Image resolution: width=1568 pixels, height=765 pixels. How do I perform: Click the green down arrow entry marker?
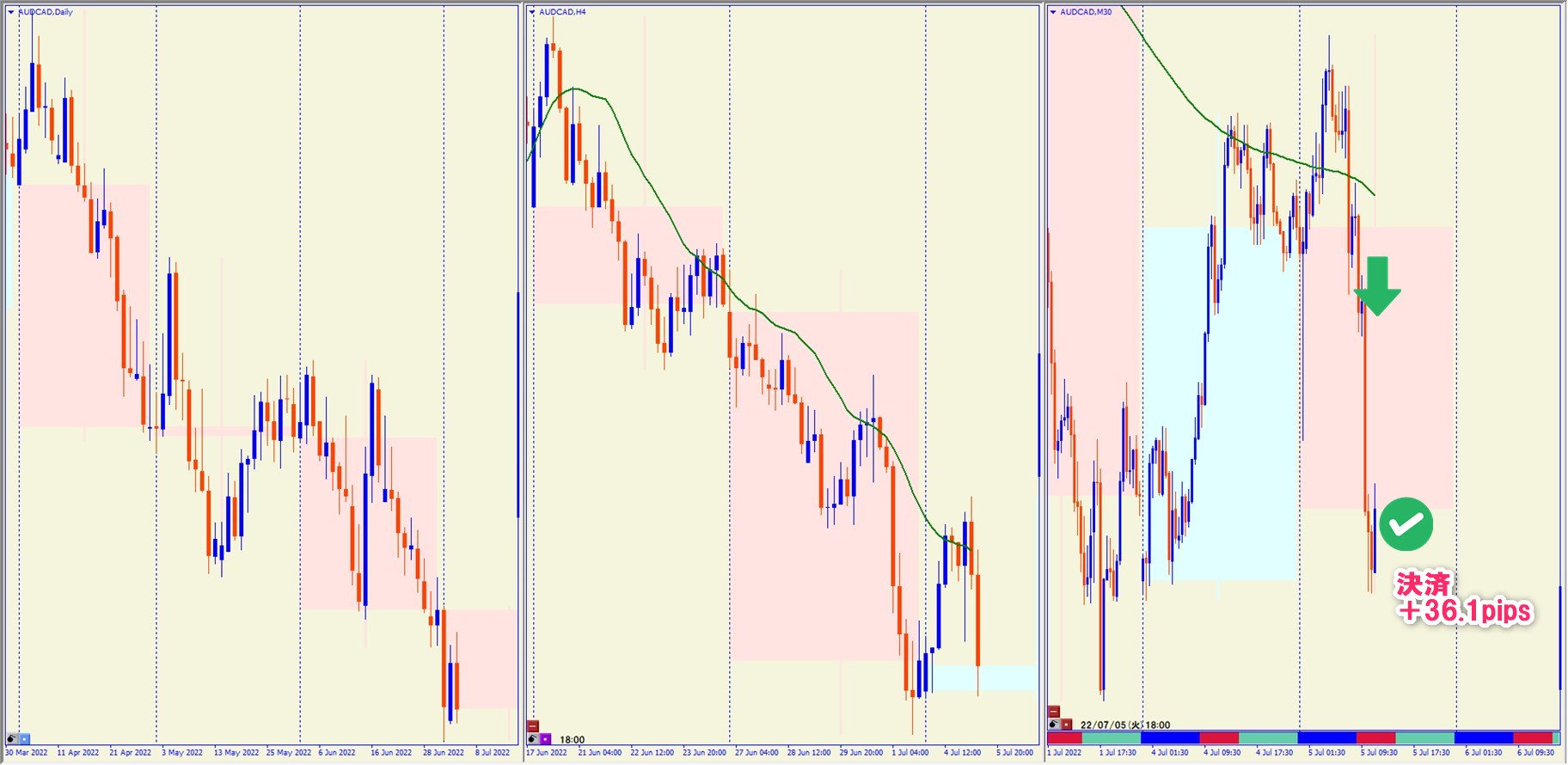1377,286
